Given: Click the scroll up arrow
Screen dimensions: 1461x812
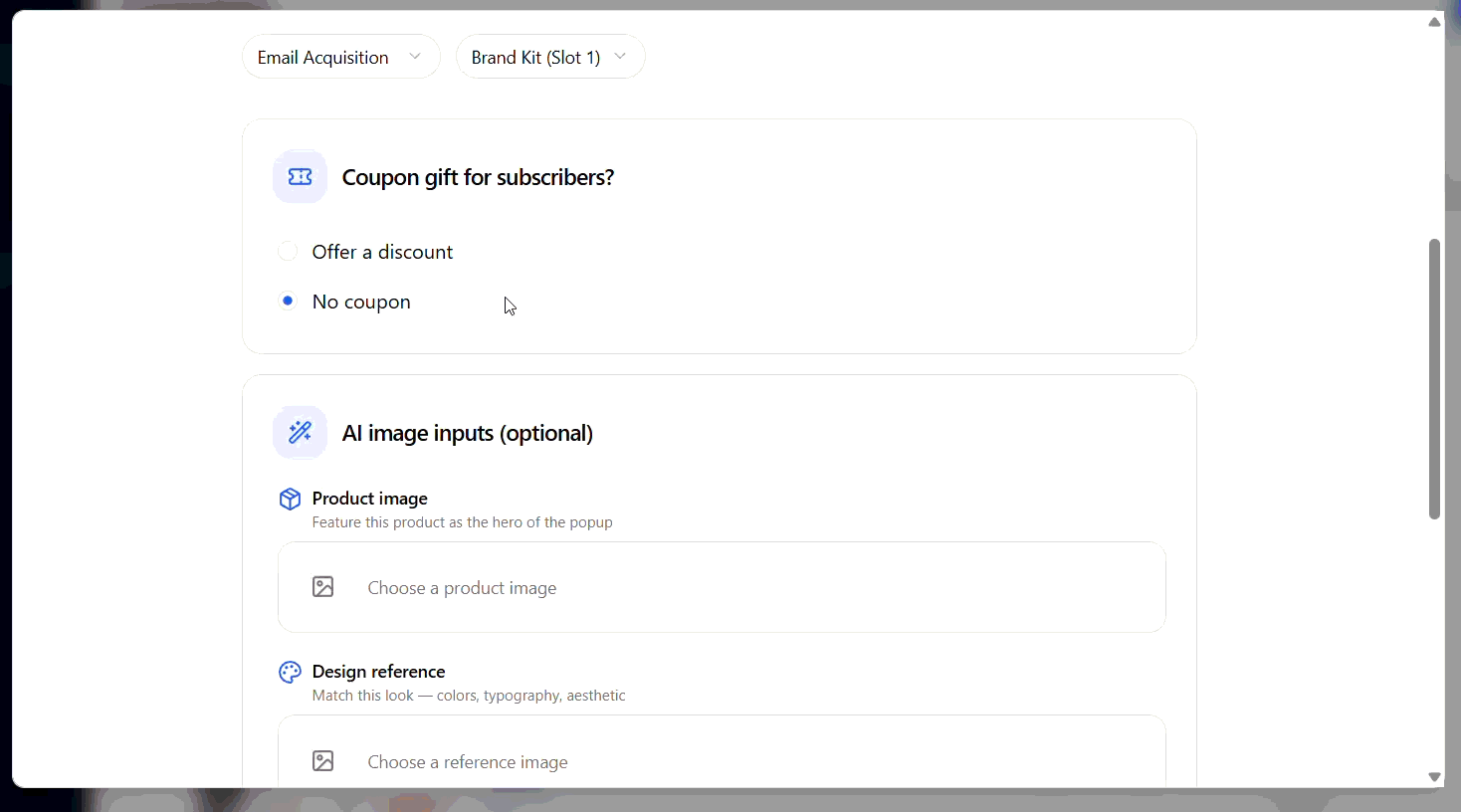Looking at the screenshot, I should (x=1434, y=22).
